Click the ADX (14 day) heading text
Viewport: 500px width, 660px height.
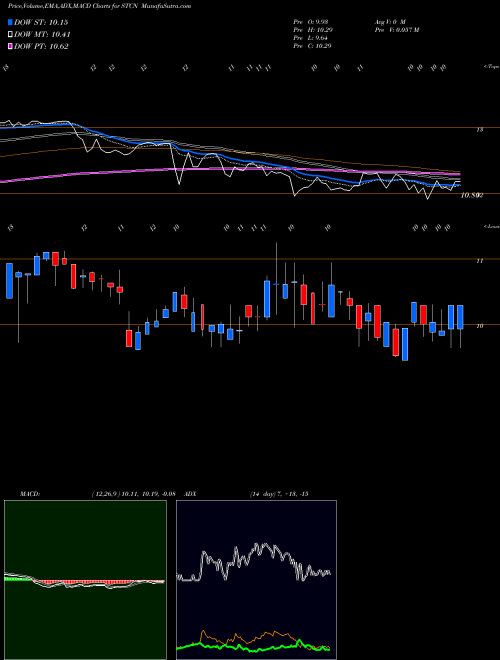click(x=247, y=494)
